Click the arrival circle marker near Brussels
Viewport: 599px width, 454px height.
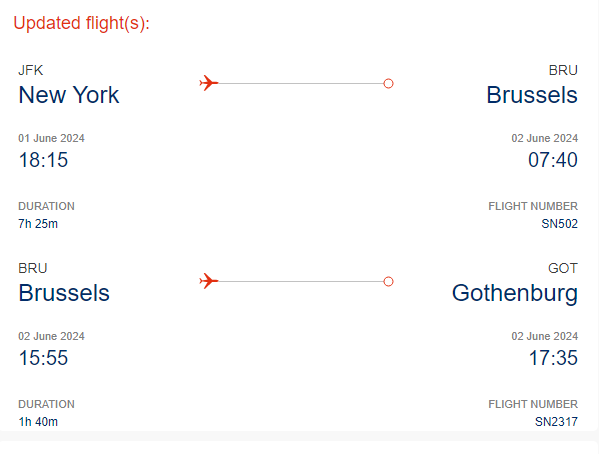[x=388, y=83]
